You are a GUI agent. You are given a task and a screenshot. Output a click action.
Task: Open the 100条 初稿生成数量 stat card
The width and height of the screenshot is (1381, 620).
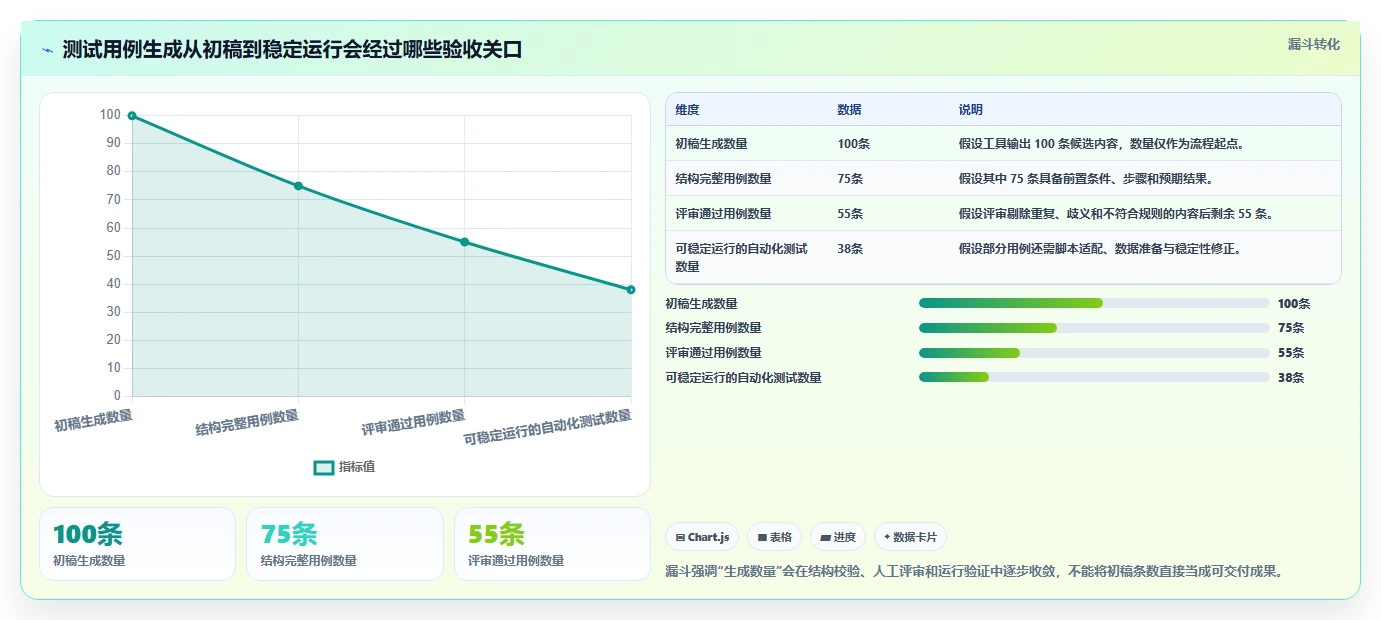click(x=137, y=544)
